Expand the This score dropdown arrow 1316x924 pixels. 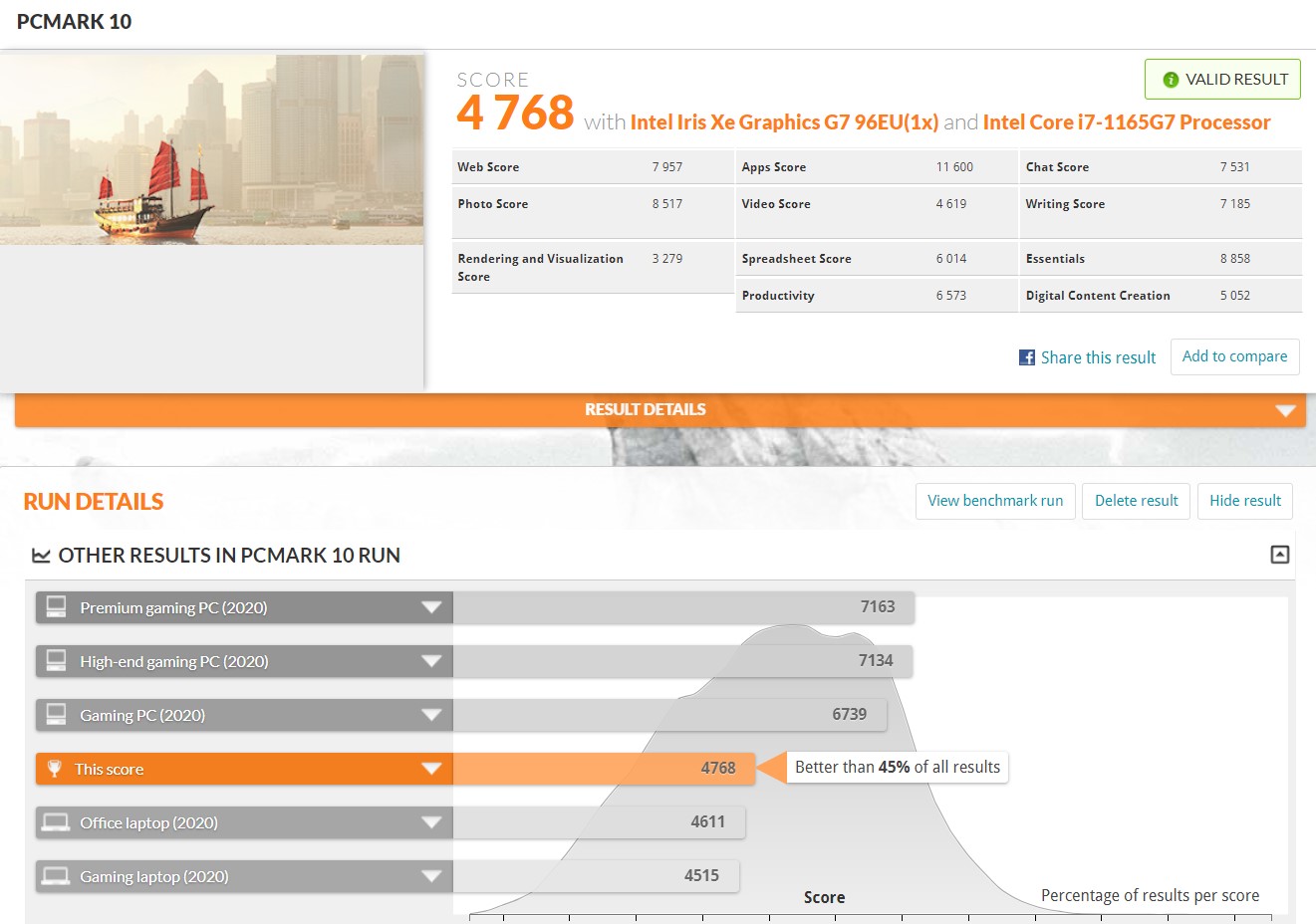tap(431, 769)
